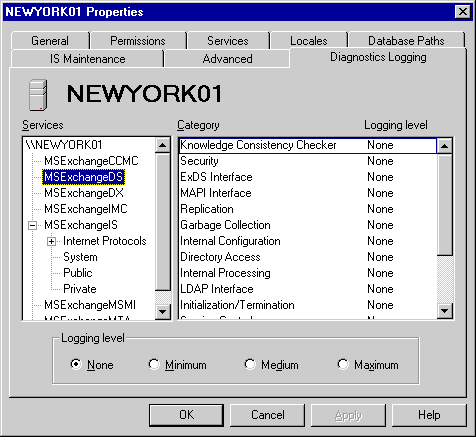Click the Cancel button
The image size is (476, 437).
[268, 415]
